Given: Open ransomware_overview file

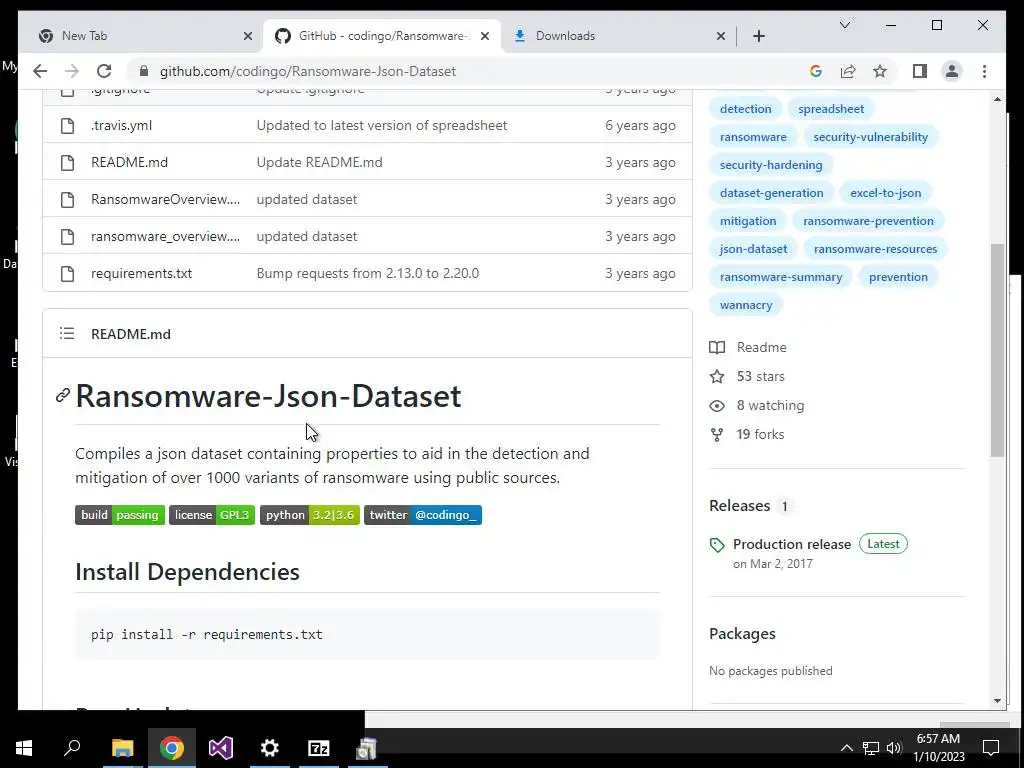Looking at the screenshot, I should (165, 236).
